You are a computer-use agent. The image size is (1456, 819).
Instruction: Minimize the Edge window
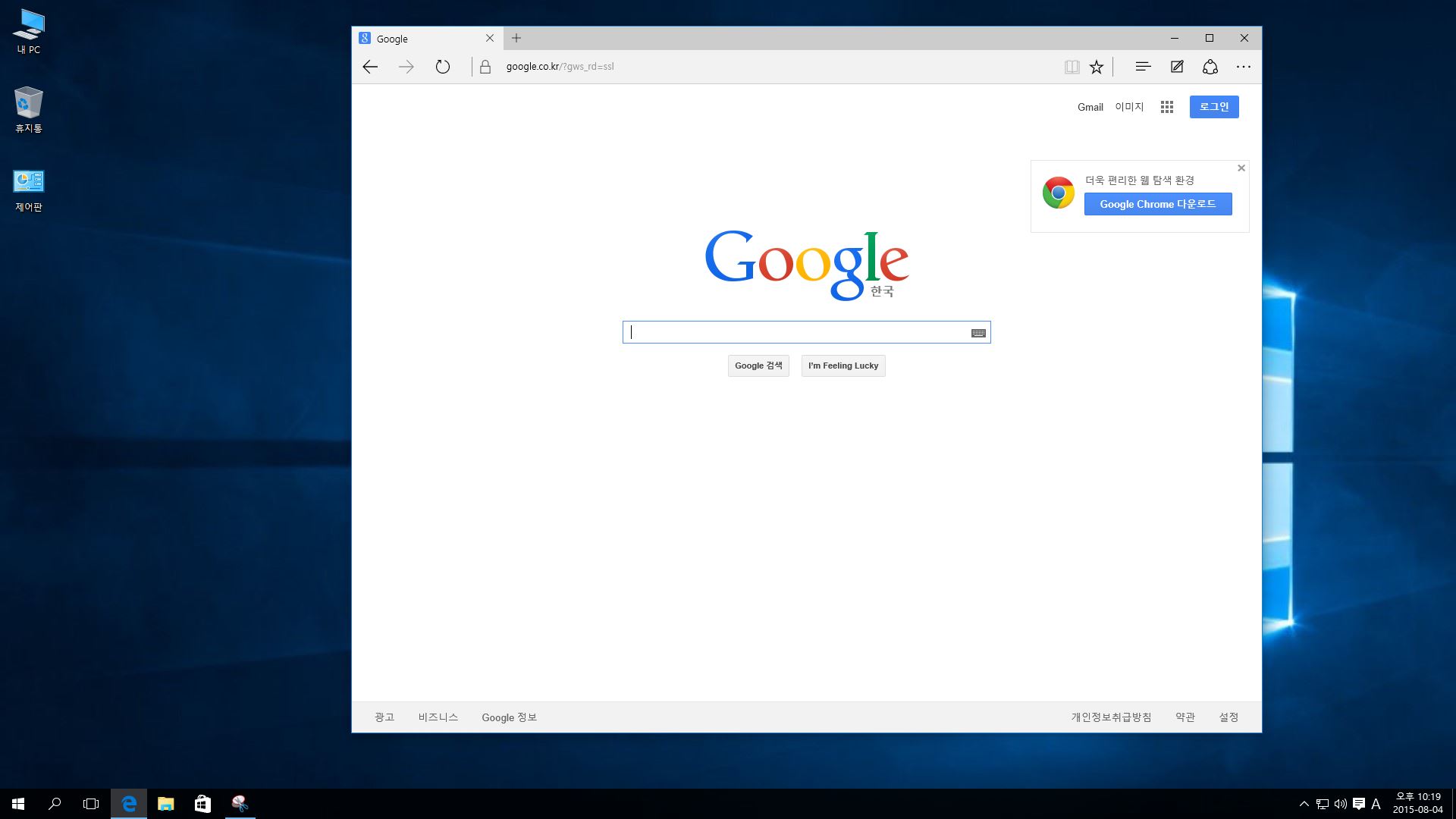point(1175,38)
